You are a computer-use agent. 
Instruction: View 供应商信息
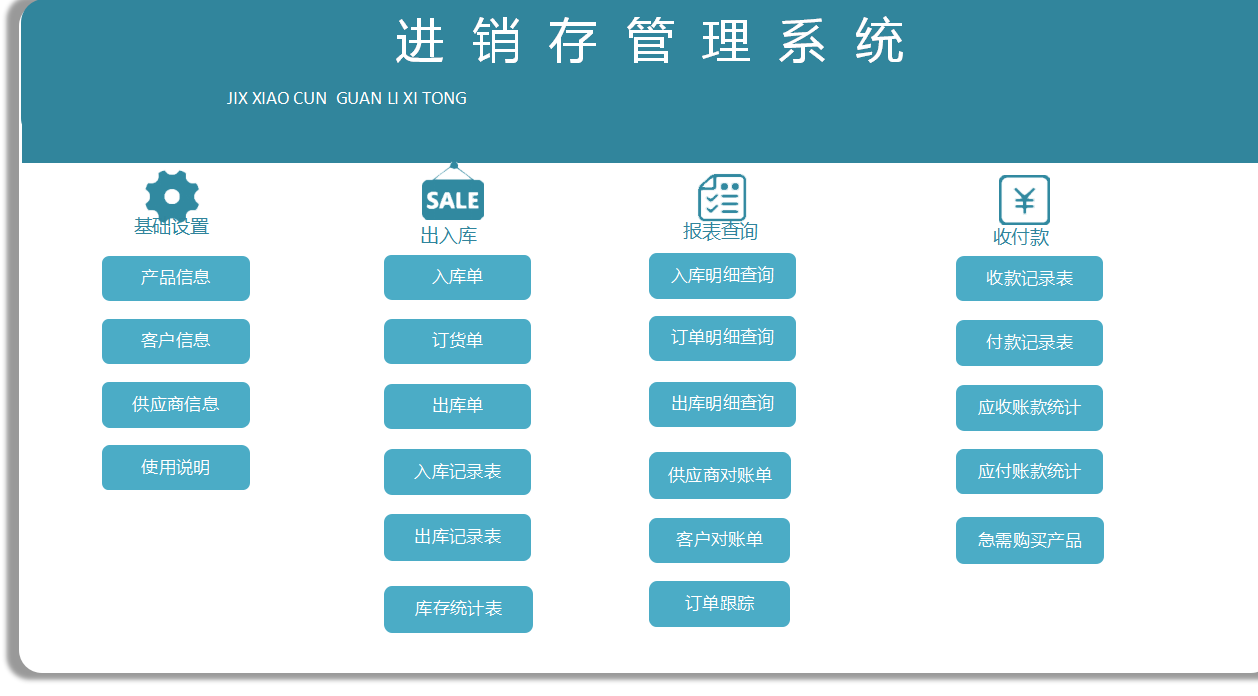[175, 405]
